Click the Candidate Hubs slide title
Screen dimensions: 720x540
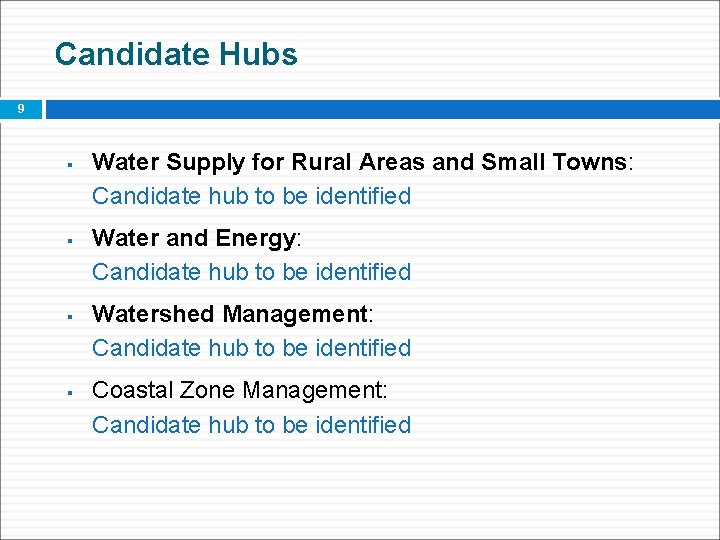click(176, 54)
